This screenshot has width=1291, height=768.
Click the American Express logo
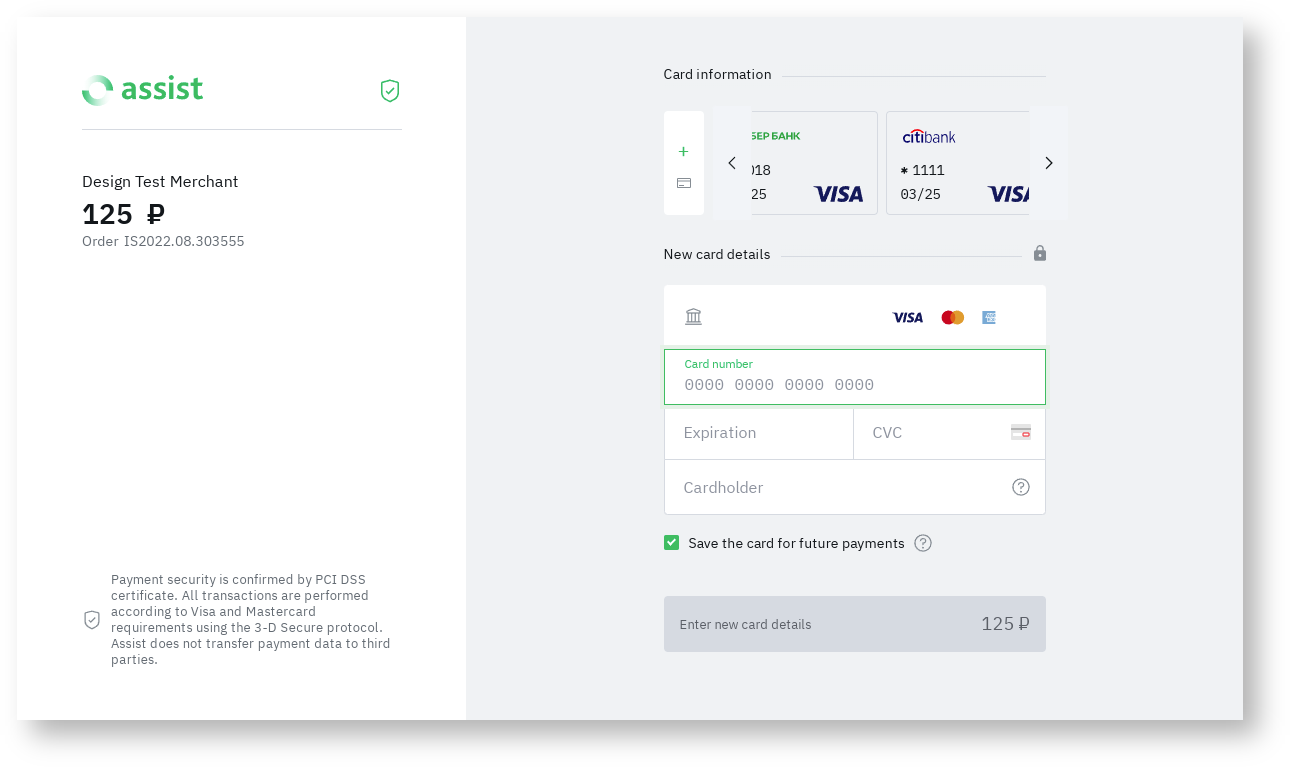(989, 317)
